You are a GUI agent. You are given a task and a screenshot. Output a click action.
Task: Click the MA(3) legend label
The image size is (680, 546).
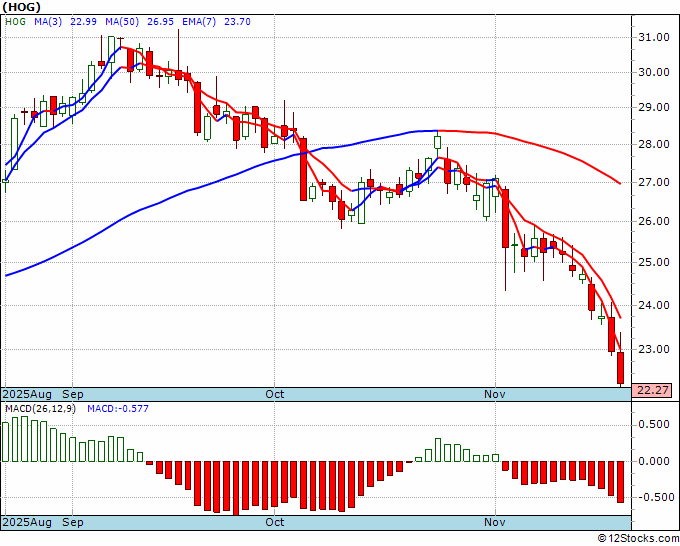[x=48, y=22]
